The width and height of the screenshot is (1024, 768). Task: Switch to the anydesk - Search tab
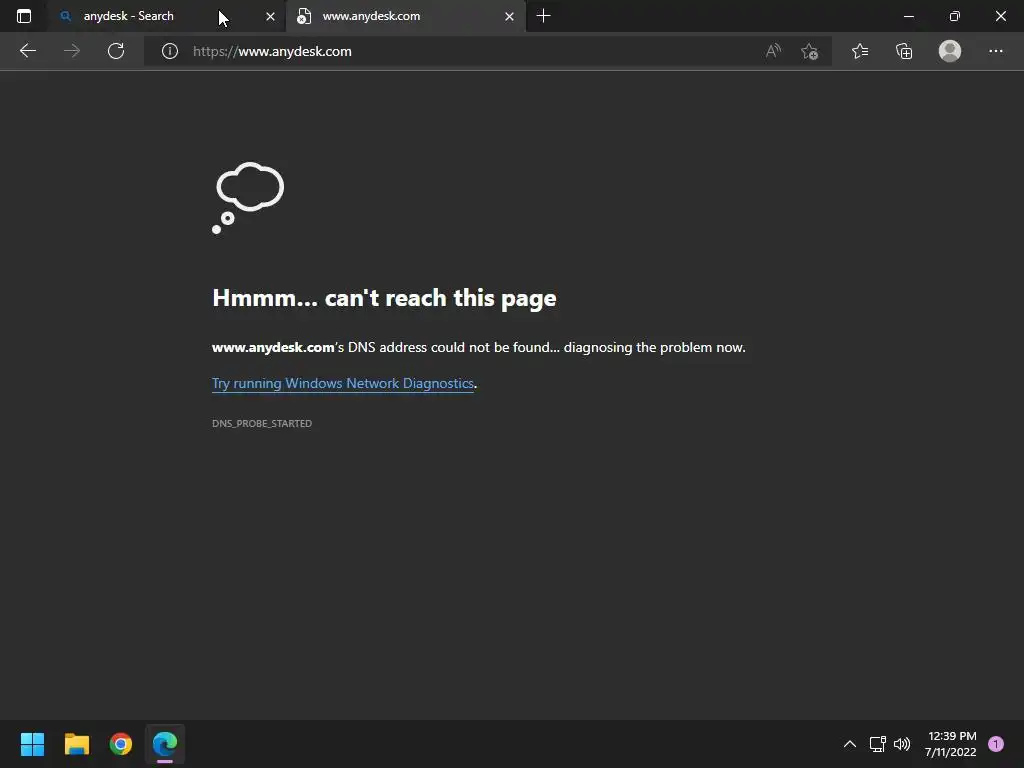click(x=166, y=16)
